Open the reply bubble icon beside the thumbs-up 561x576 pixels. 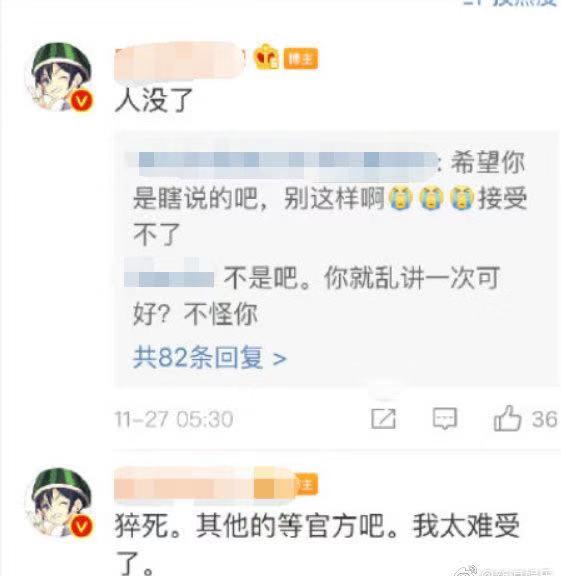coord(445,418)
